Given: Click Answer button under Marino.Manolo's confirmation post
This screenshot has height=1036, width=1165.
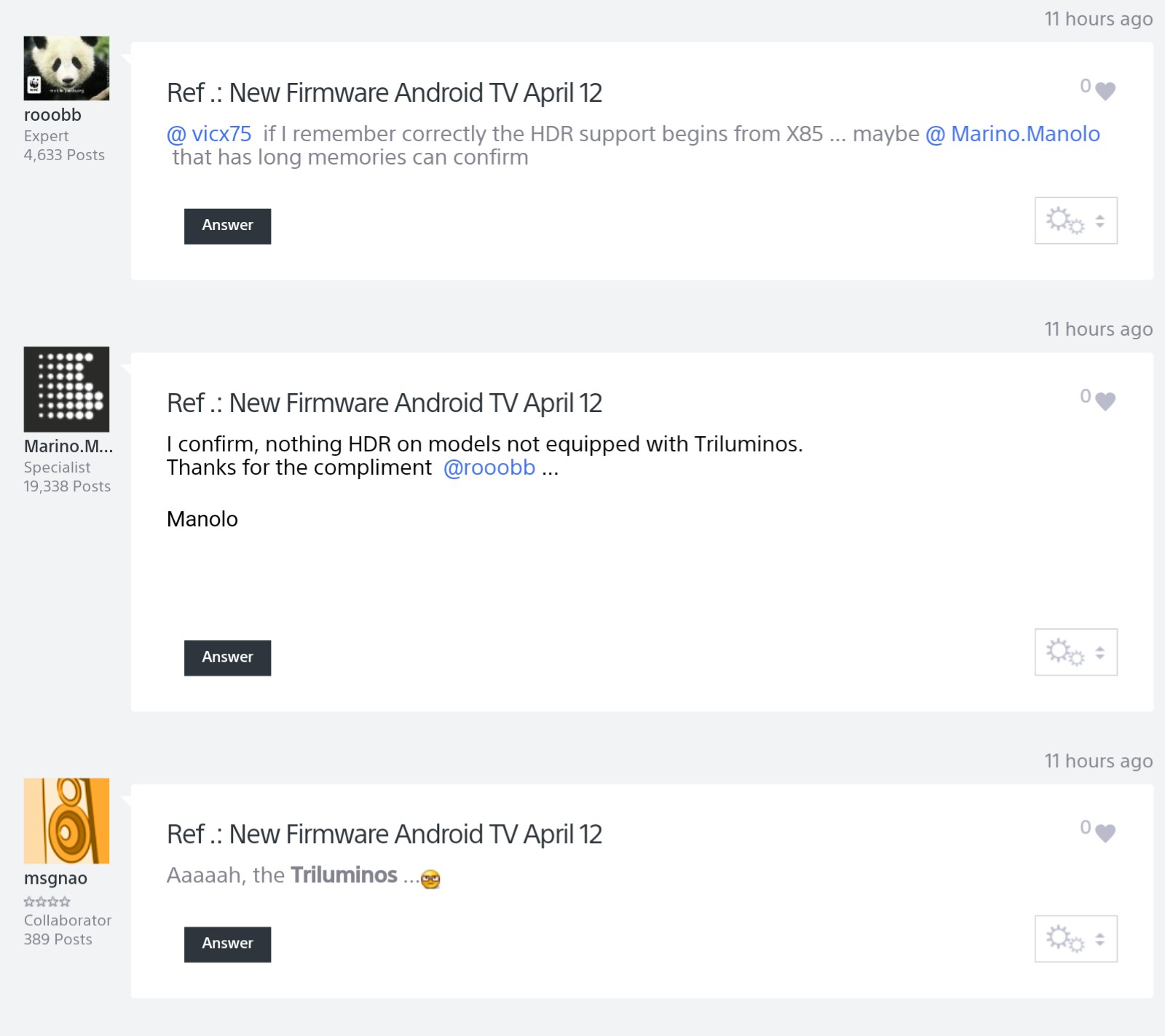Looking at the screenshot, I should pyautogui.click(x=227, y=657).
